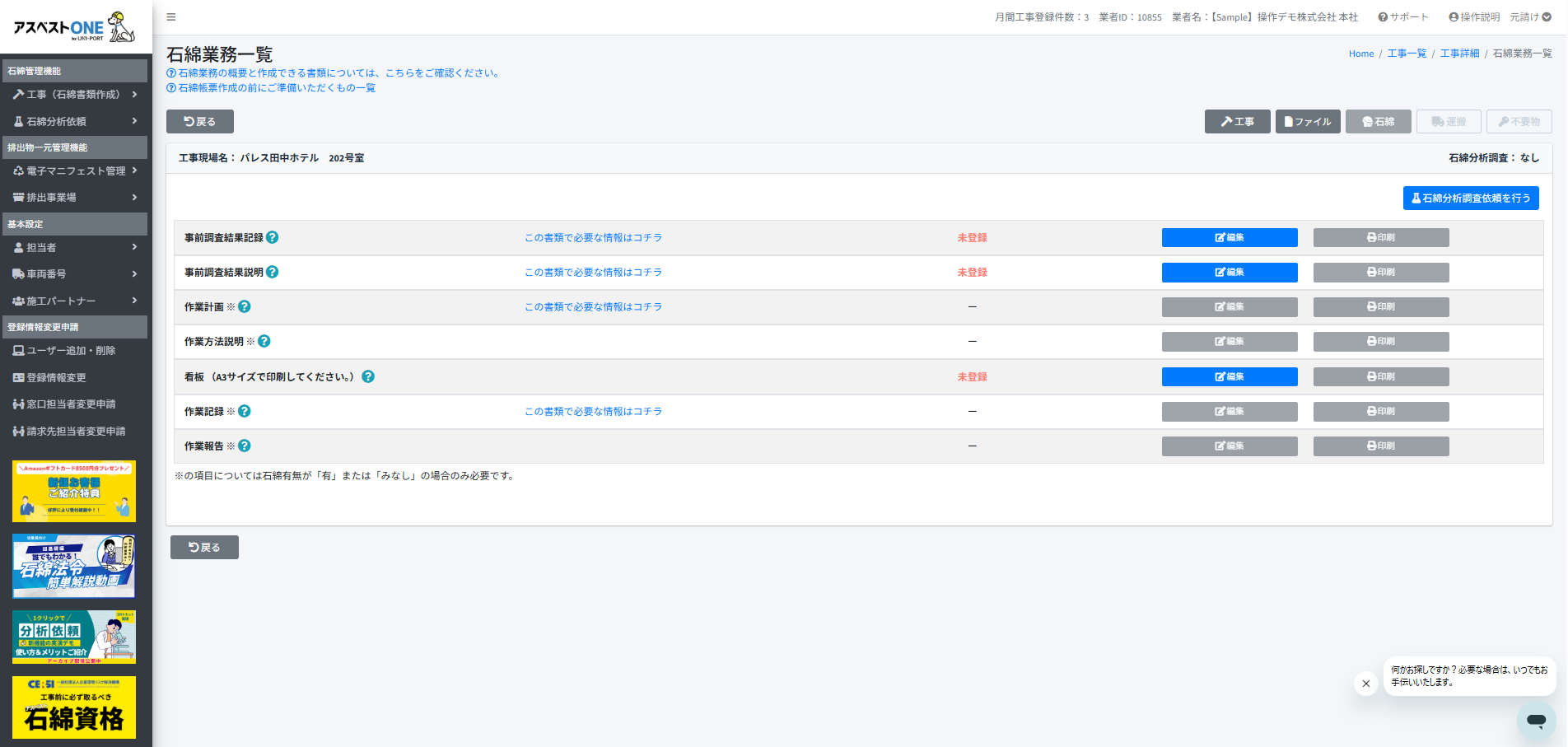
Task: Switch to the ファイル tab button
Action: click(x=1308, y=122)
